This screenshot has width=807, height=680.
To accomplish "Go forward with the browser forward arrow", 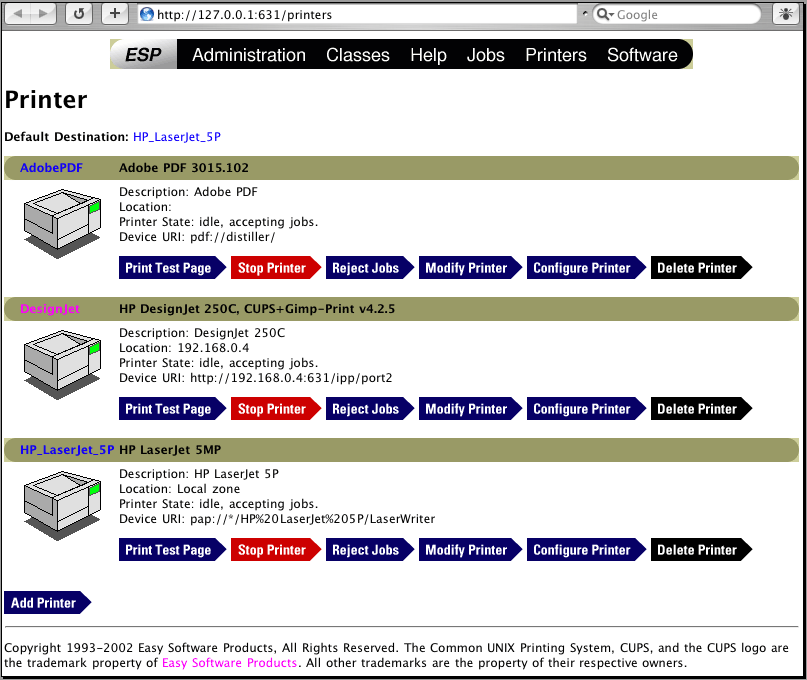I will coord(45,14).
